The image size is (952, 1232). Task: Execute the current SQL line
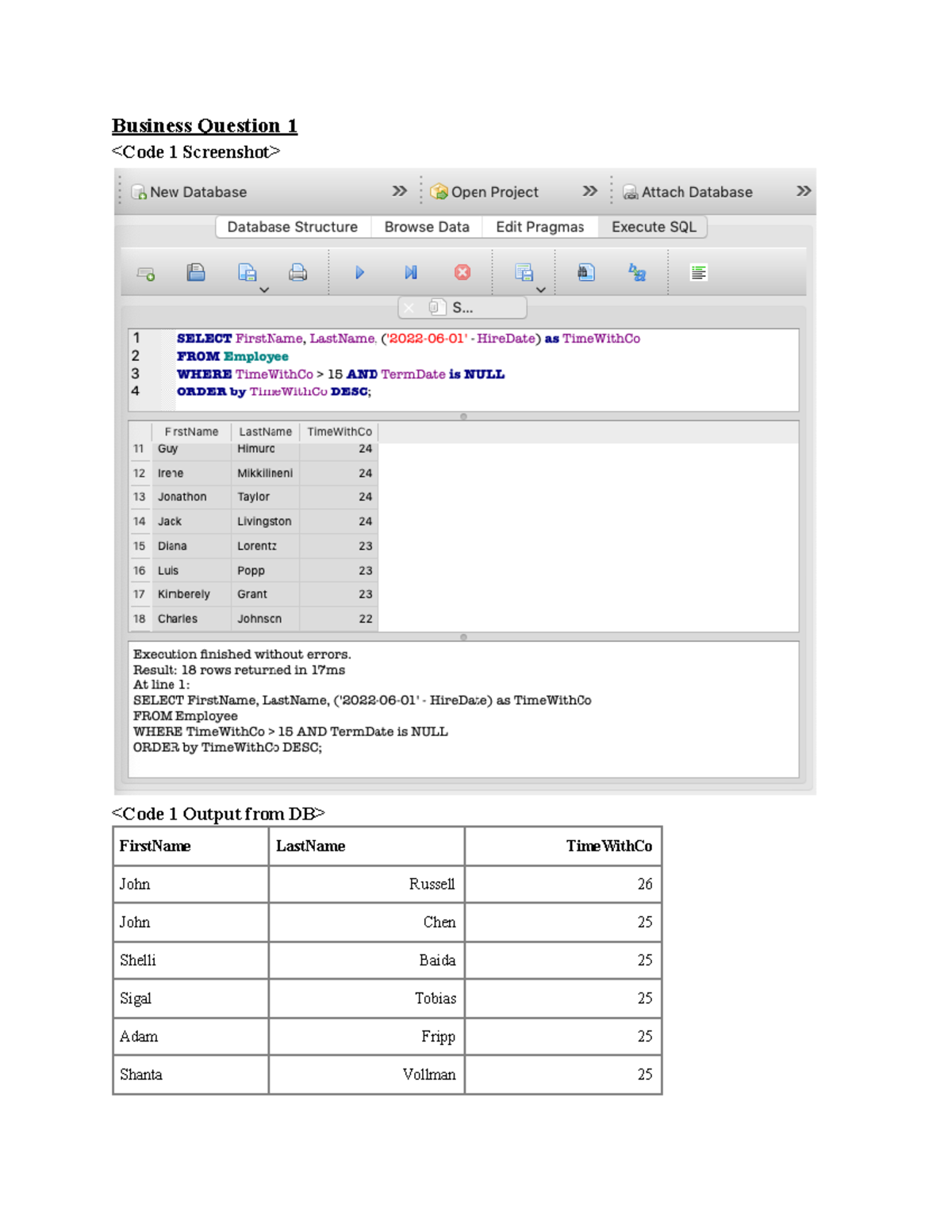pyautogui.click(x=410, y=272)
